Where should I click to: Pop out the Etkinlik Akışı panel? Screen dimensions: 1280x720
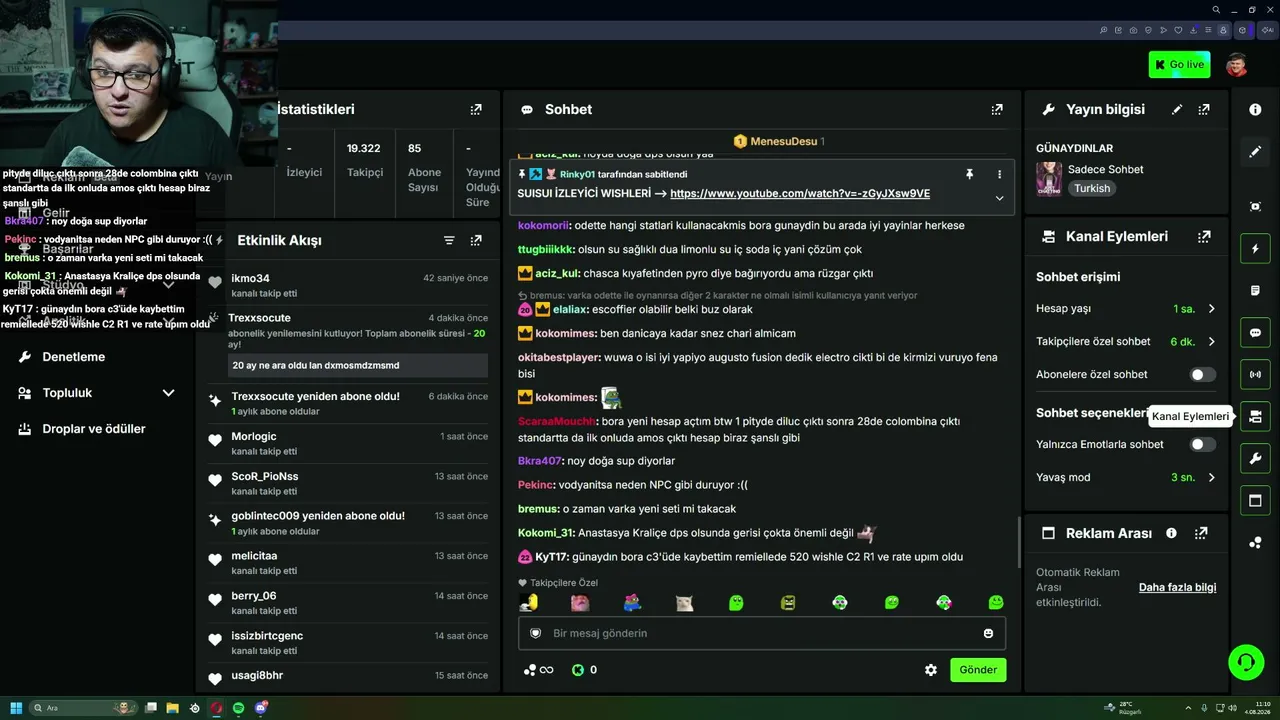(x=476, y=240)
